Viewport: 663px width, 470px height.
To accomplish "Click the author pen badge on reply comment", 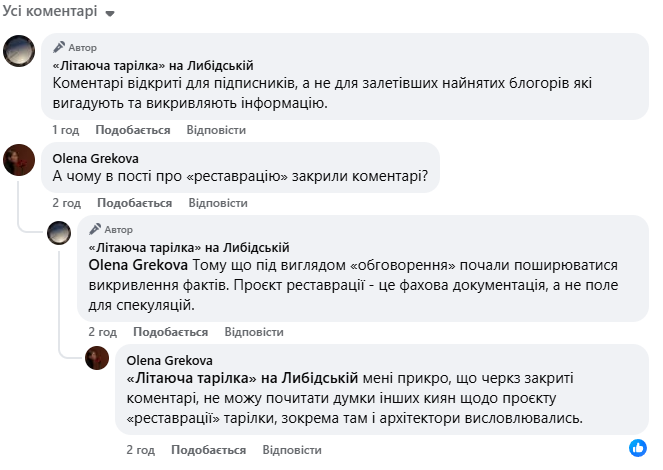I will (96, 229).
